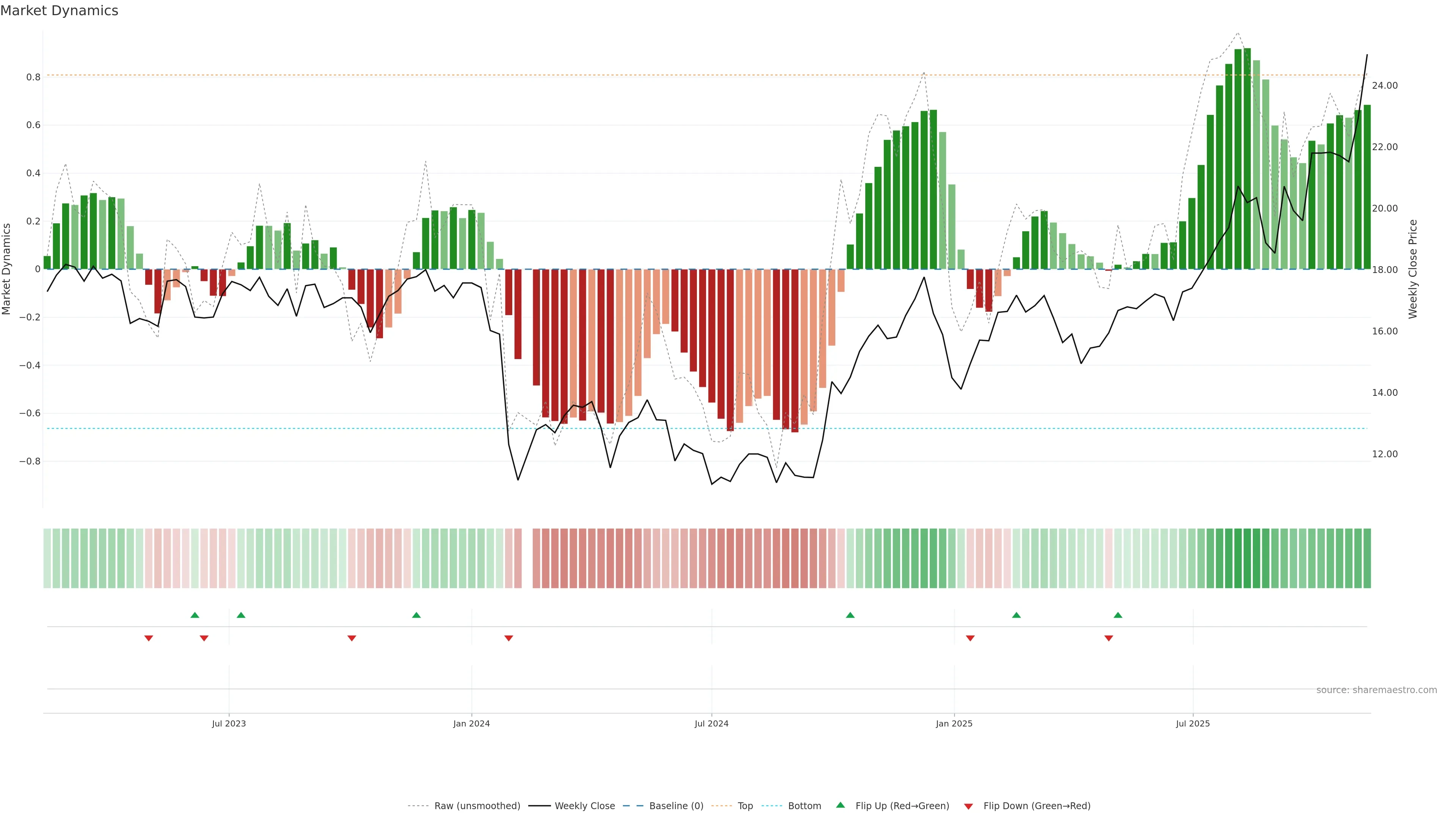Toggle the Baseline (0) legend entry

[x=676, y=806]
